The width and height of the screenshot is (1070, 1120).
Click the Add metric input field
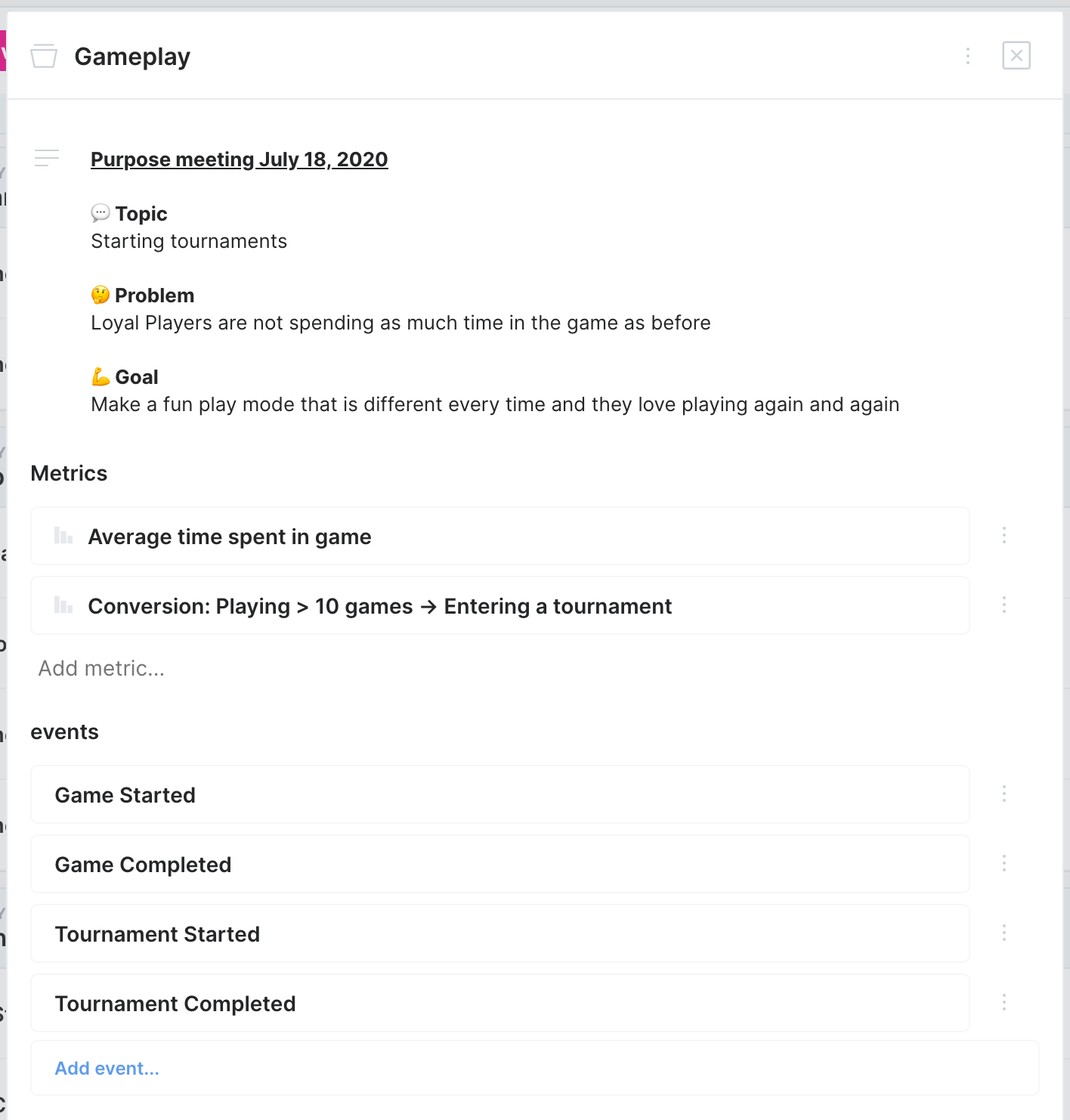tap(102, 668)
